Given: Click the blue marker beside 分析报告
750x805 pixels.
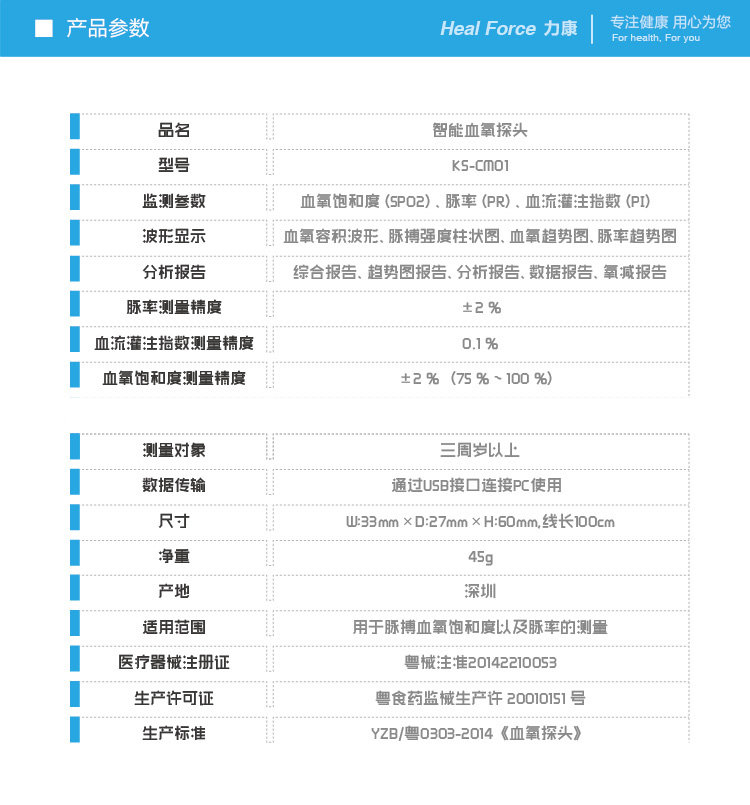Looking at the screenshot, I should pos(75,269).
